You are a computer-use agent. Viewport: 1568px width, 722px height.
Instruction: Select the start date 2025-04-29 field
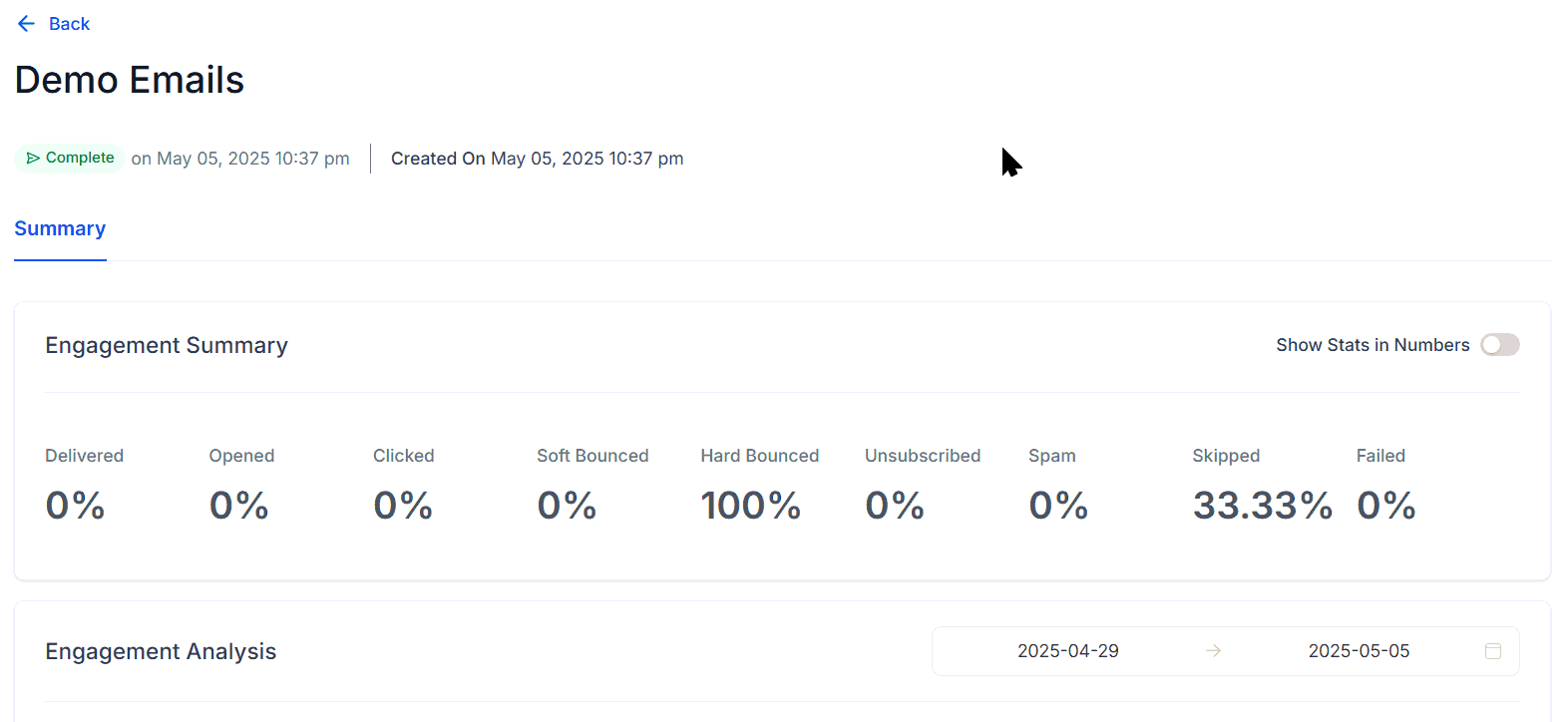[x=1068, y=651]
